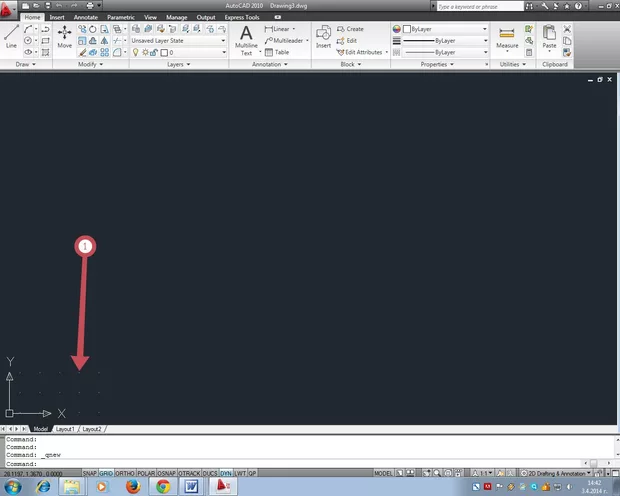This screenshot has width=620, height=496.
Task: Select the Hatch tool in Draw
Action: (45, 52)
